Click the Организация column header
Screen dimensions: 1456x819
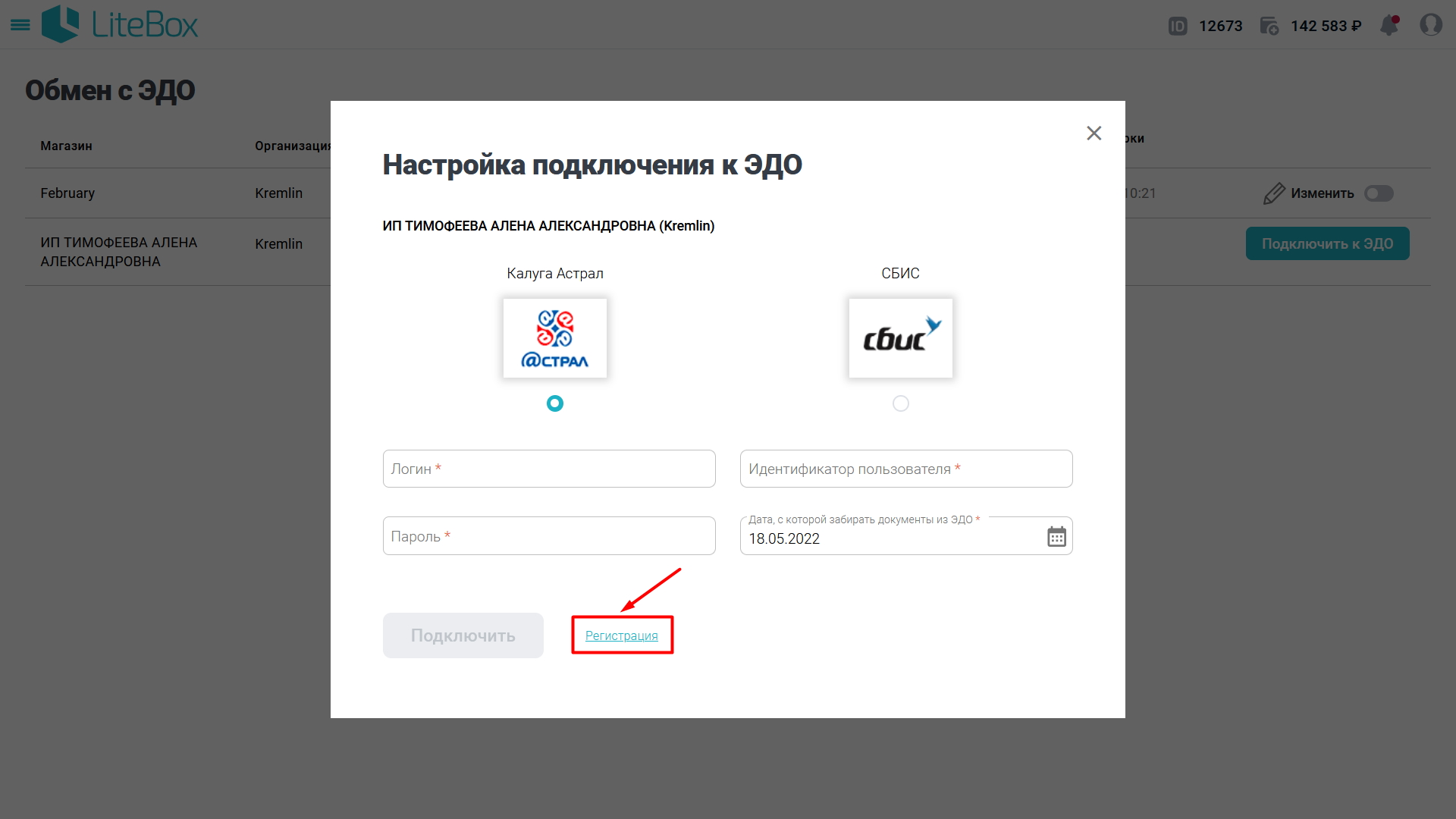[293, 146]
